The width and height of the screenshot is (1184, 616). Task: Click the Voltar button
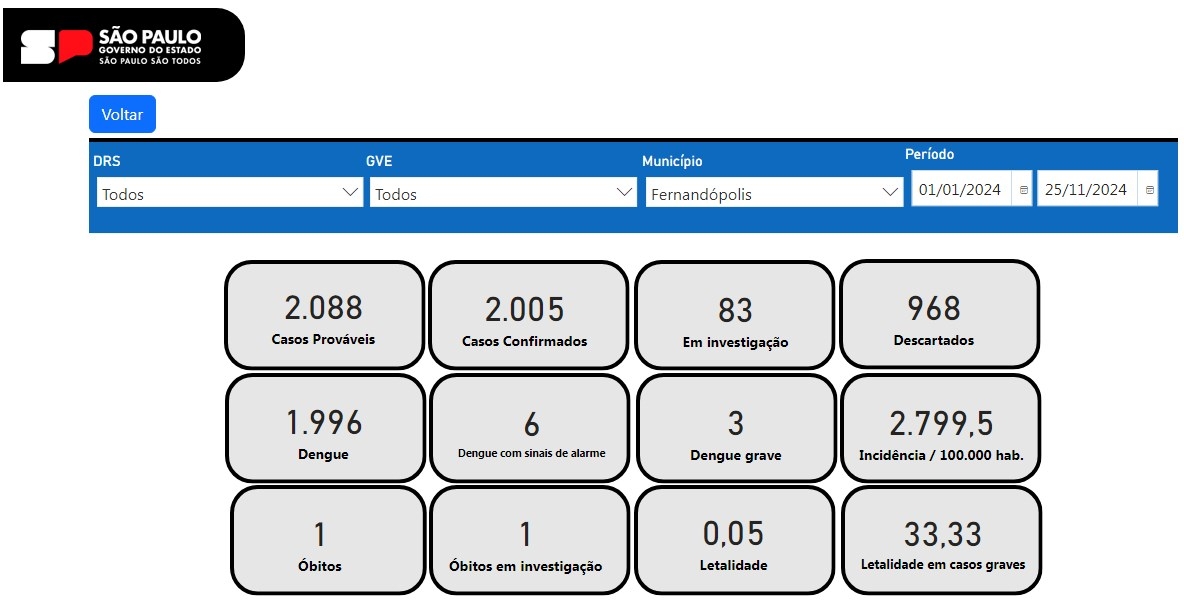[x=122, y=115]
